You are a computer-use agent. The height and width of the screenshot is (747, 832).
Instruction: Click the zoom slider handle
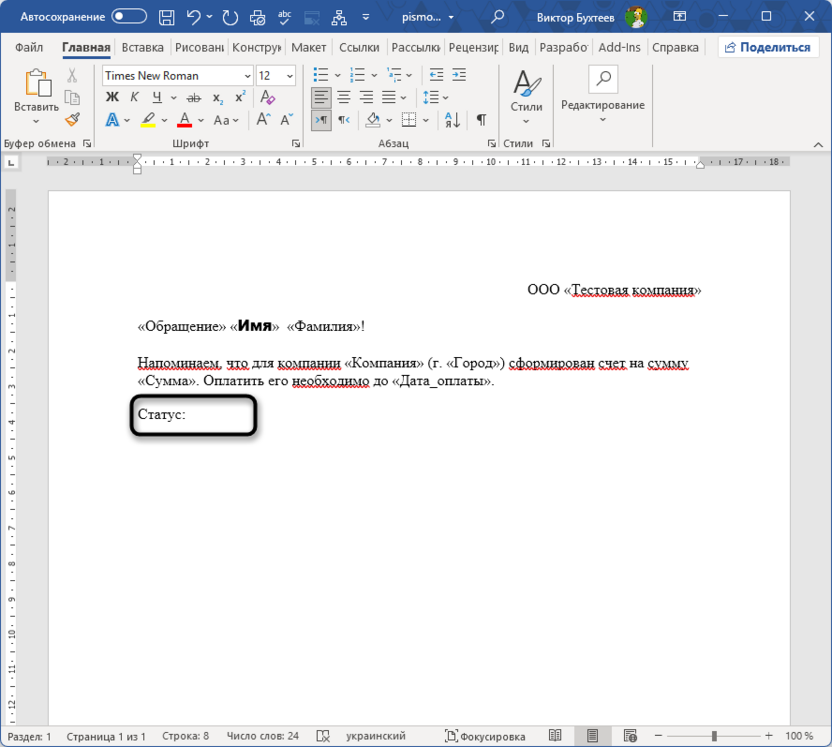tap(714, 736)
